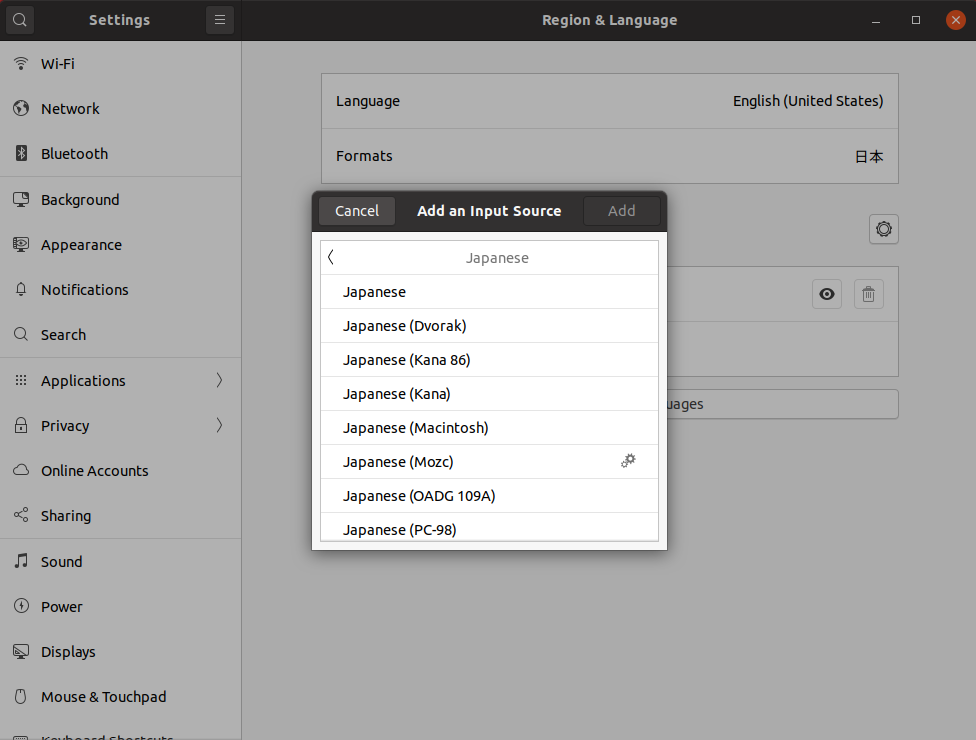Click the Sound music note icon
Image resolution: width=976 pixels, height=740 pixels.
[21, 561]
